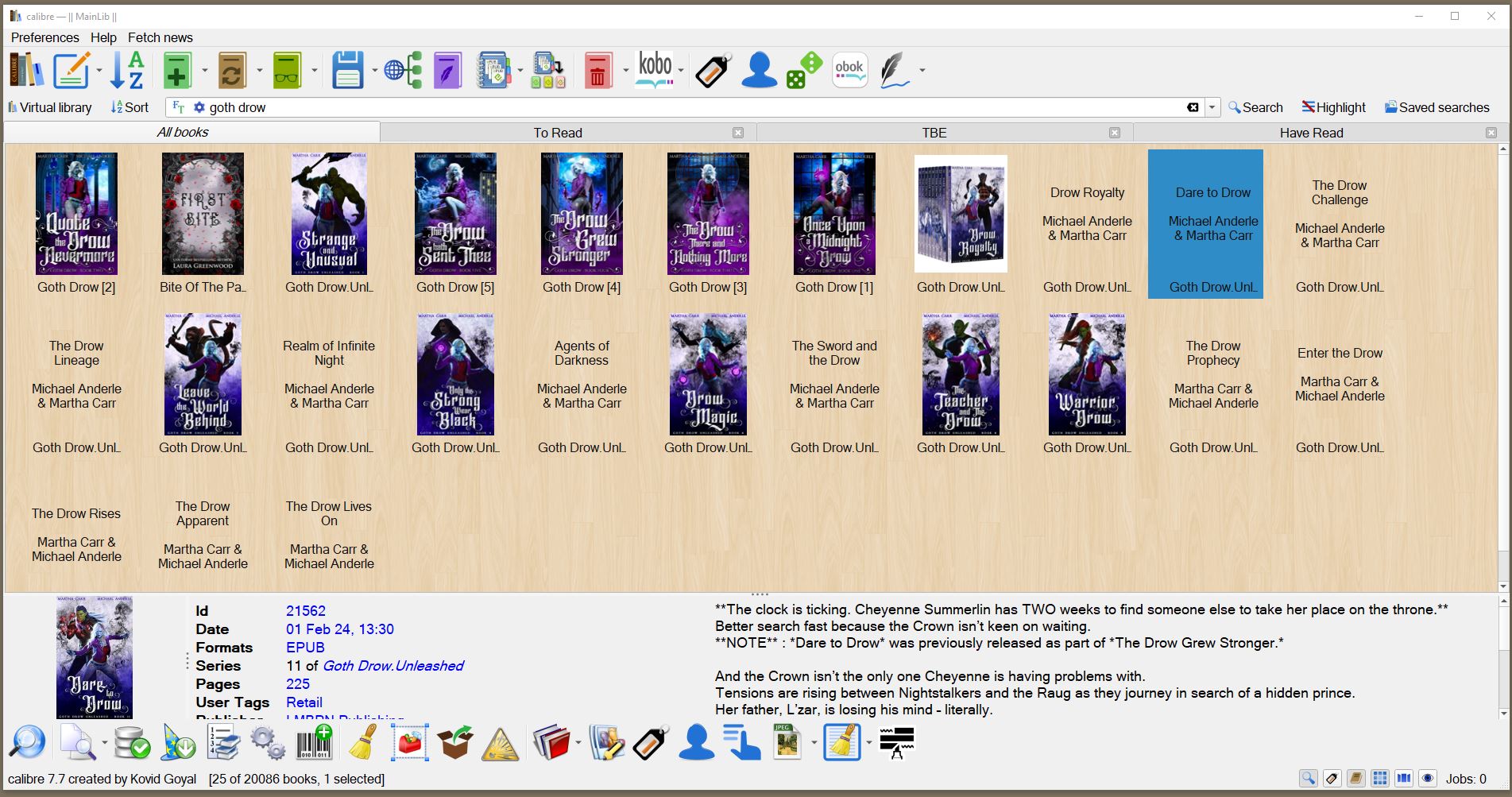Open the Preferences menu

click(44, 37)
